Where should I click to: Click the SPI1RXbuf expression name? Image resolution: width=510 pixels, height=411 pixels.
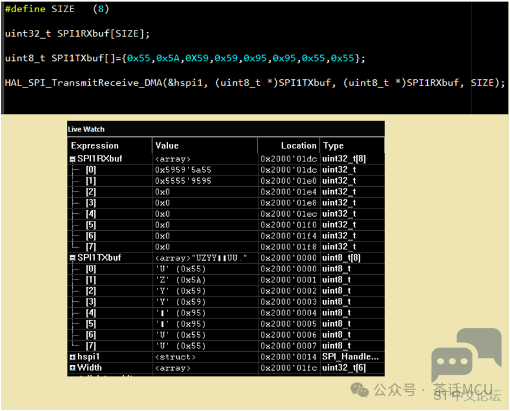click(100, 159)
